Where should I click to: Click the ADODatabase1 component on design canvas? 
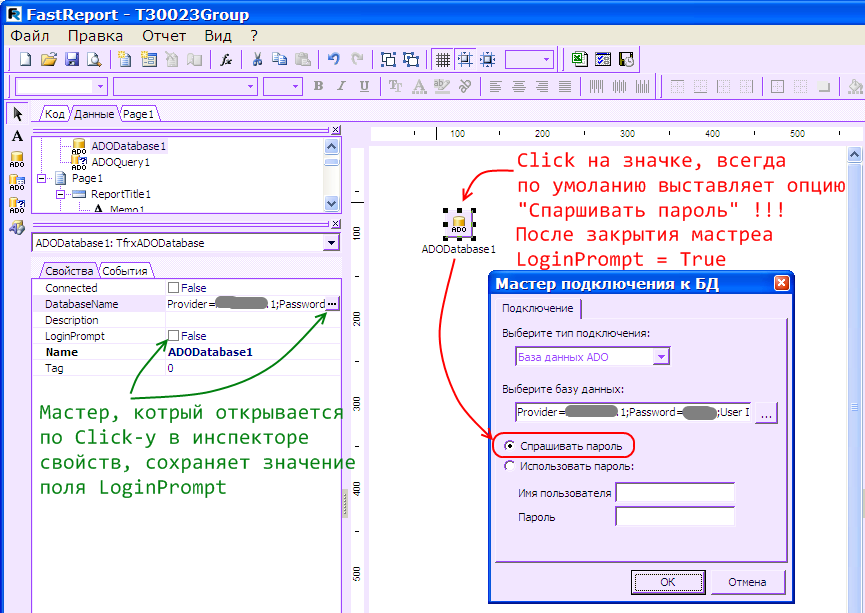[459, 223]
